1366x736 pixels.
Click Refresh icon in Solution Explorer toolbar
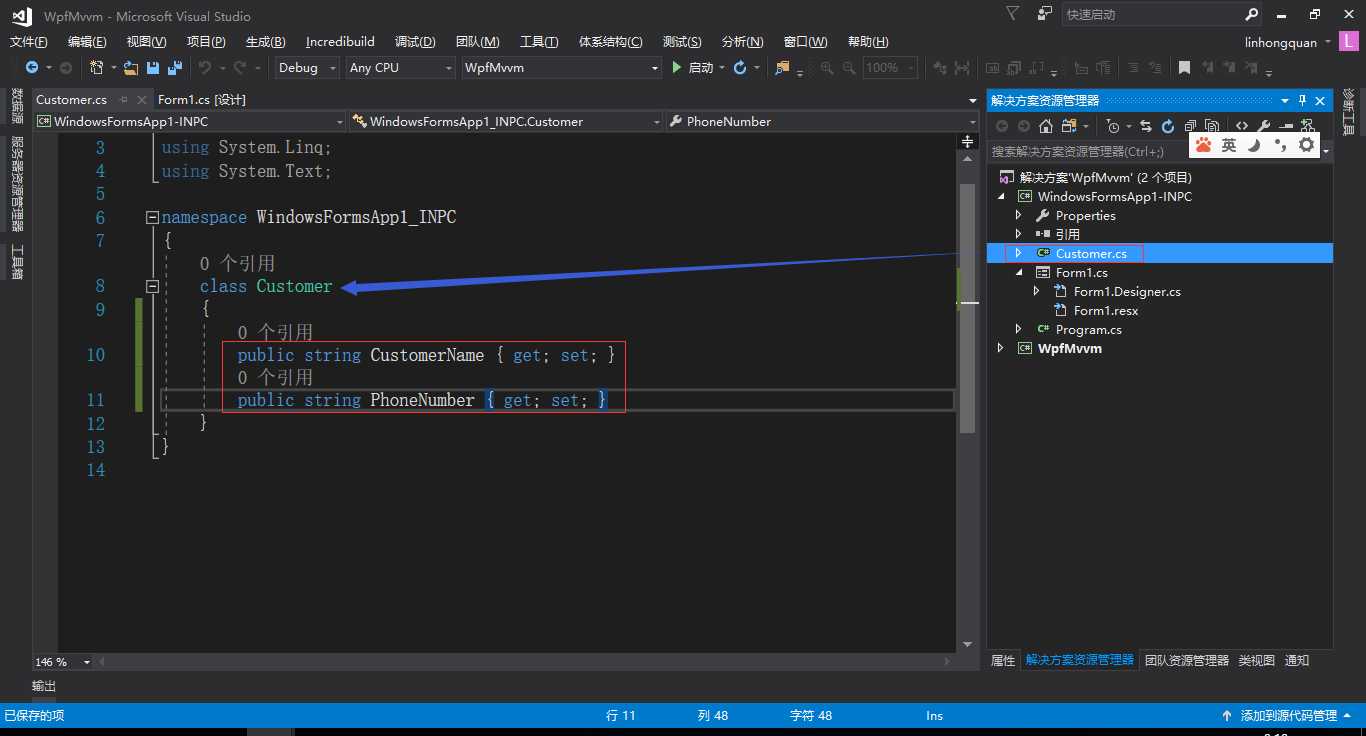point(1168,126)
